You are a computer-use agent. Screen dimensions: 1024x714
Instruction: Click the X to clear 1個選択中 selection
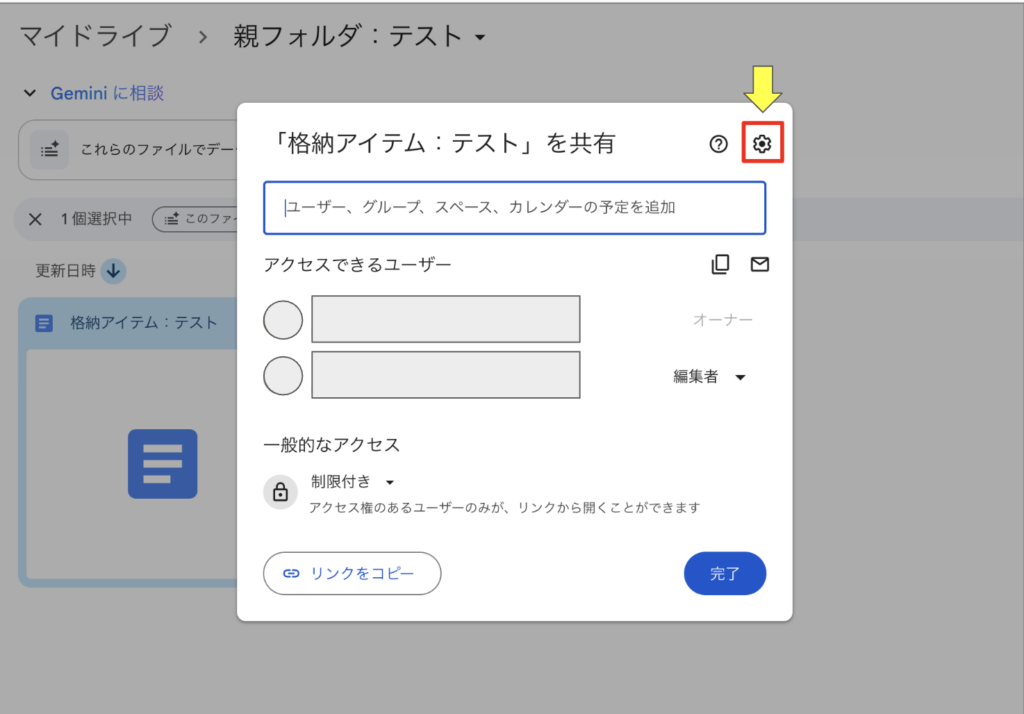[35, 219]
